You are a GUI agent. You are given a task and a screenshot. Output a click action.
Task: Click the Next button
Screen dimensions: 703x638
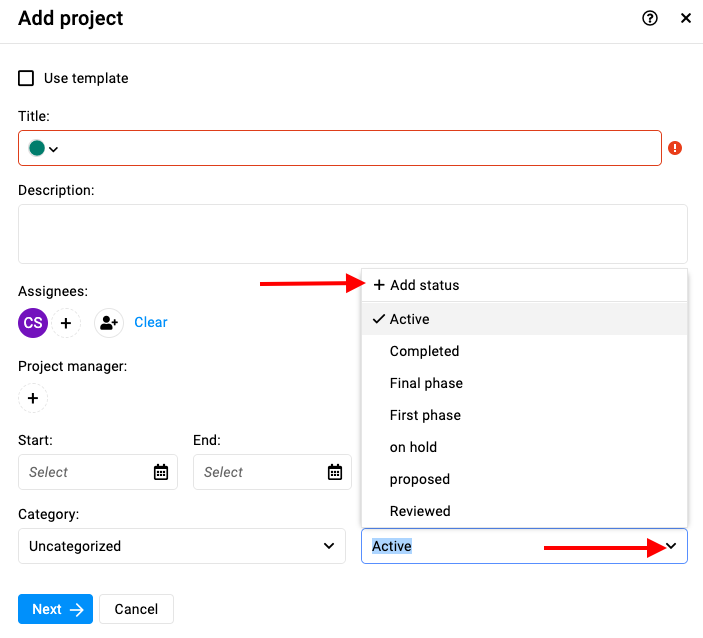(56, 609)
